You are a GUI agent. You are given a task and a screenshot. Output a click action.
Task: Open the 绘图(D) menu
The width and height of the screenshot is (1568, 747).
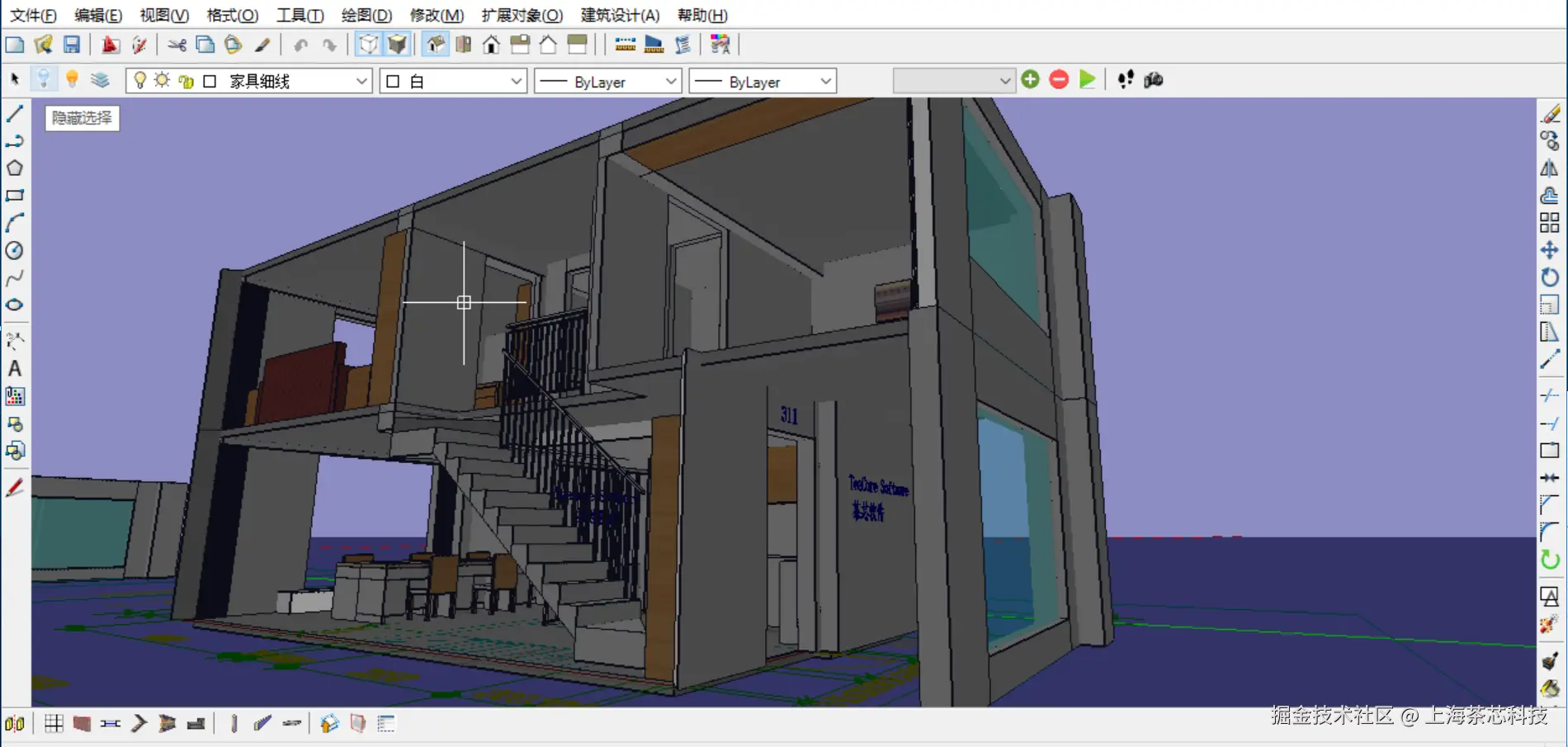(366, 15)
